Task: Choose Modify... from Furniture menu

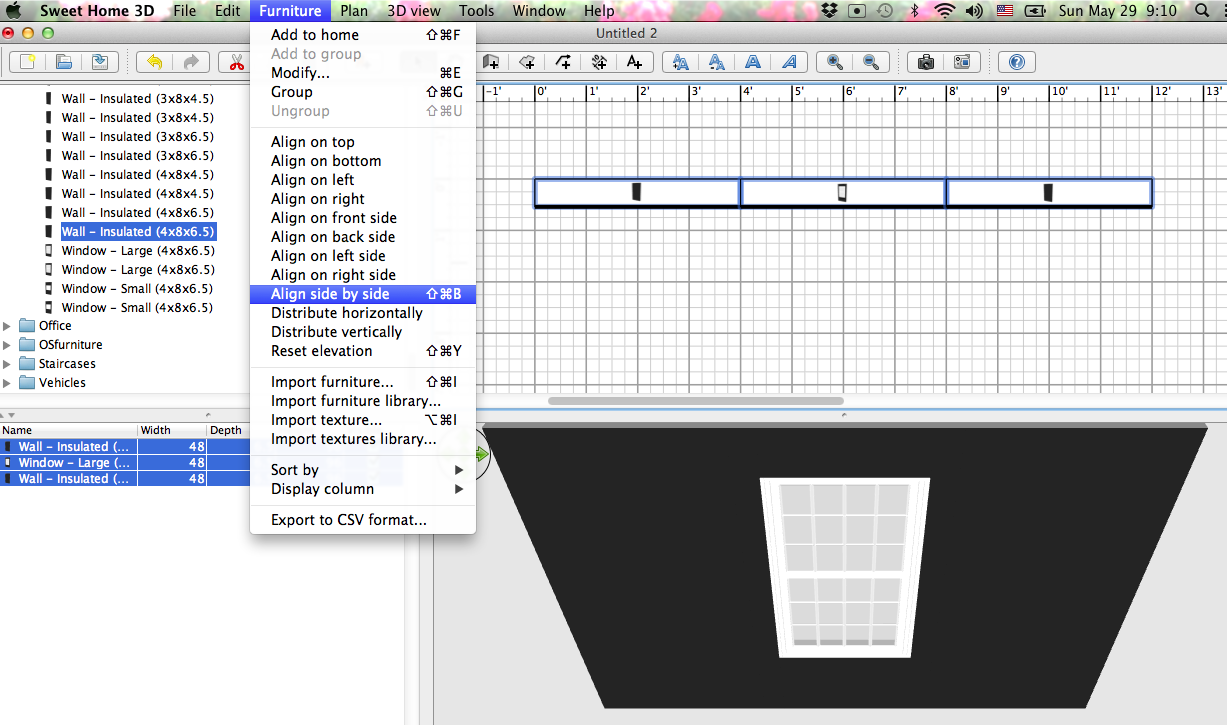Action: pyautogui.click(x=363, y=73)
